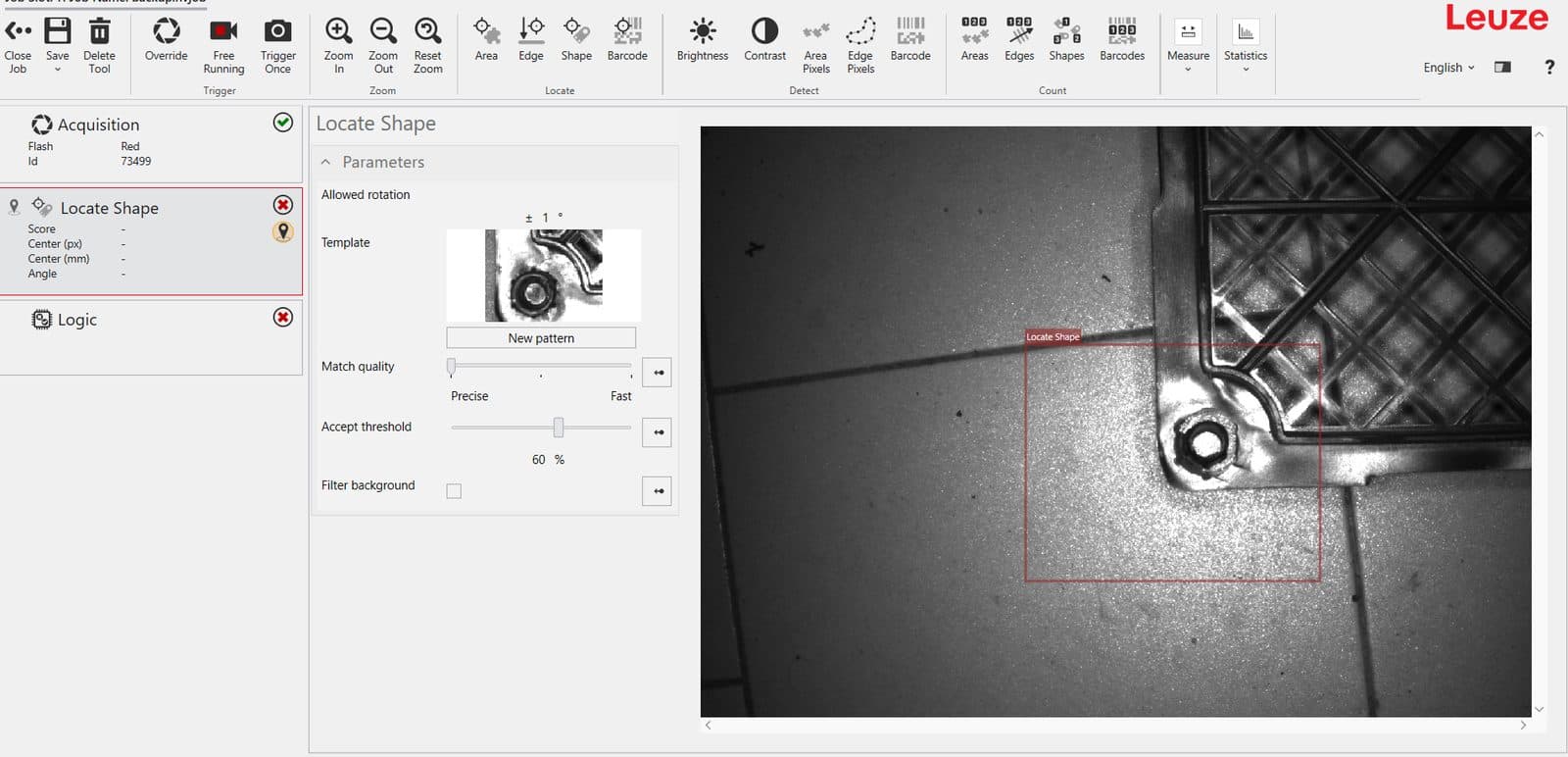Click the New pattern button

coord(541,338)
